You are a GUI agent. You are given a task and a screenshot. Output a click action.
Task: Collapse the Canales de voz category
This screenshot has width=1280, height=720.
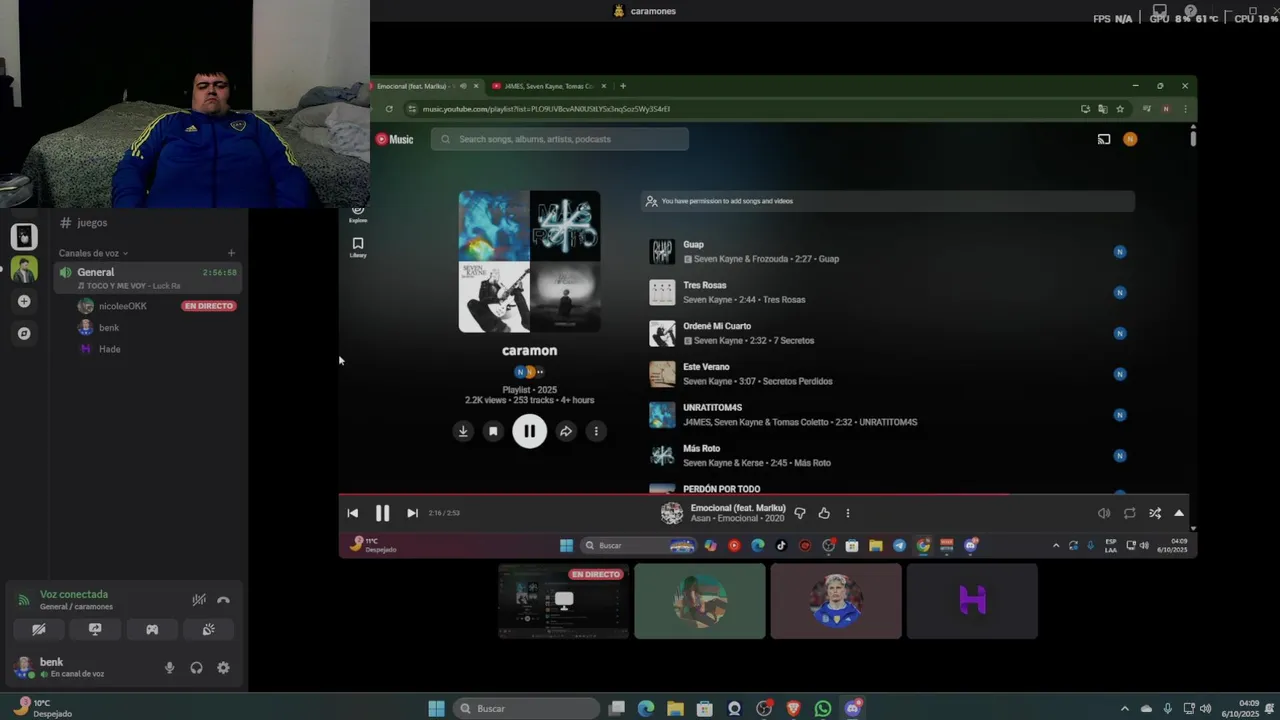pos(93,253)
